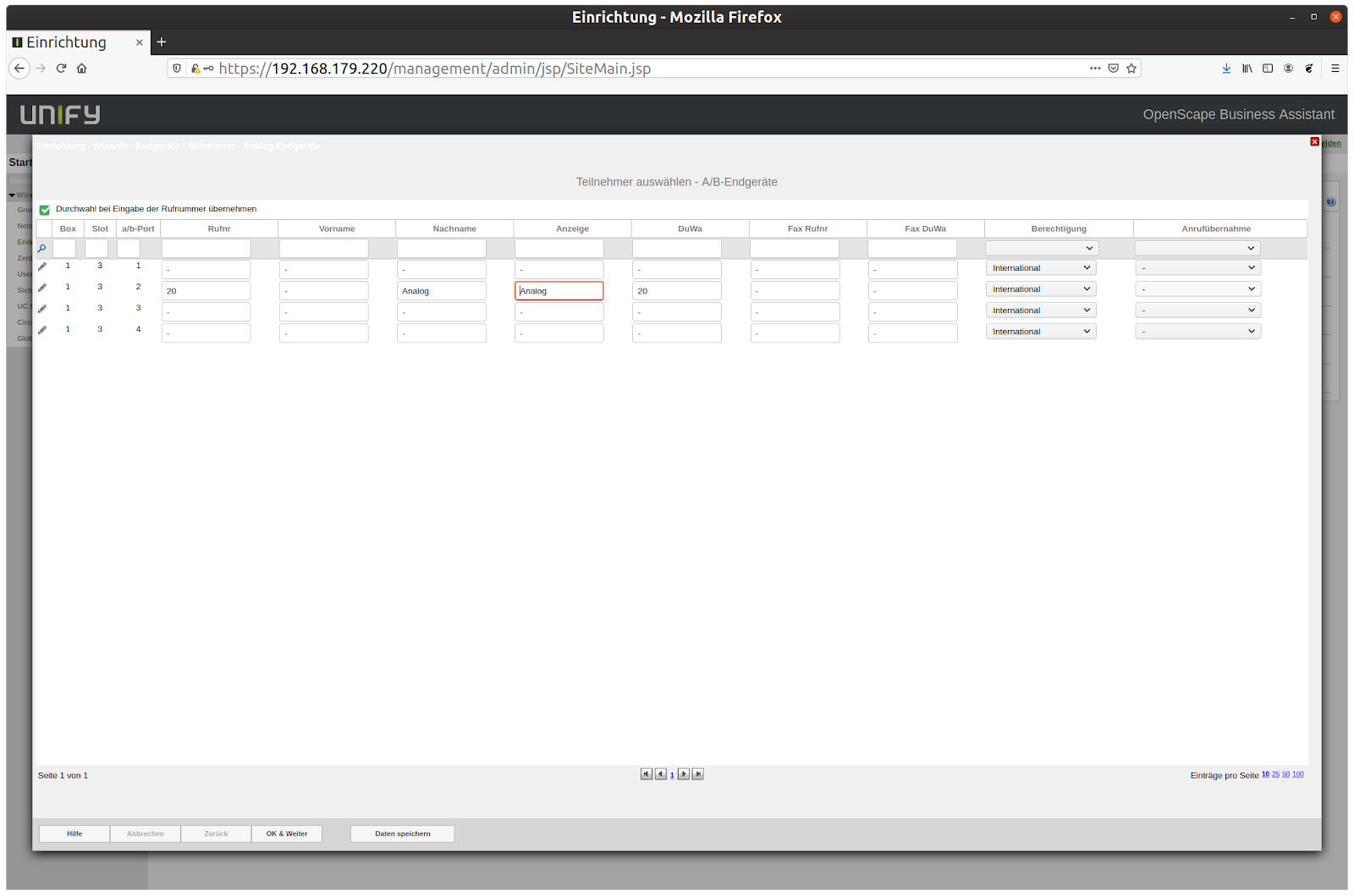Go to last page of entries
This screenshot has width=1354, height=896.
[x=698, y=774]
